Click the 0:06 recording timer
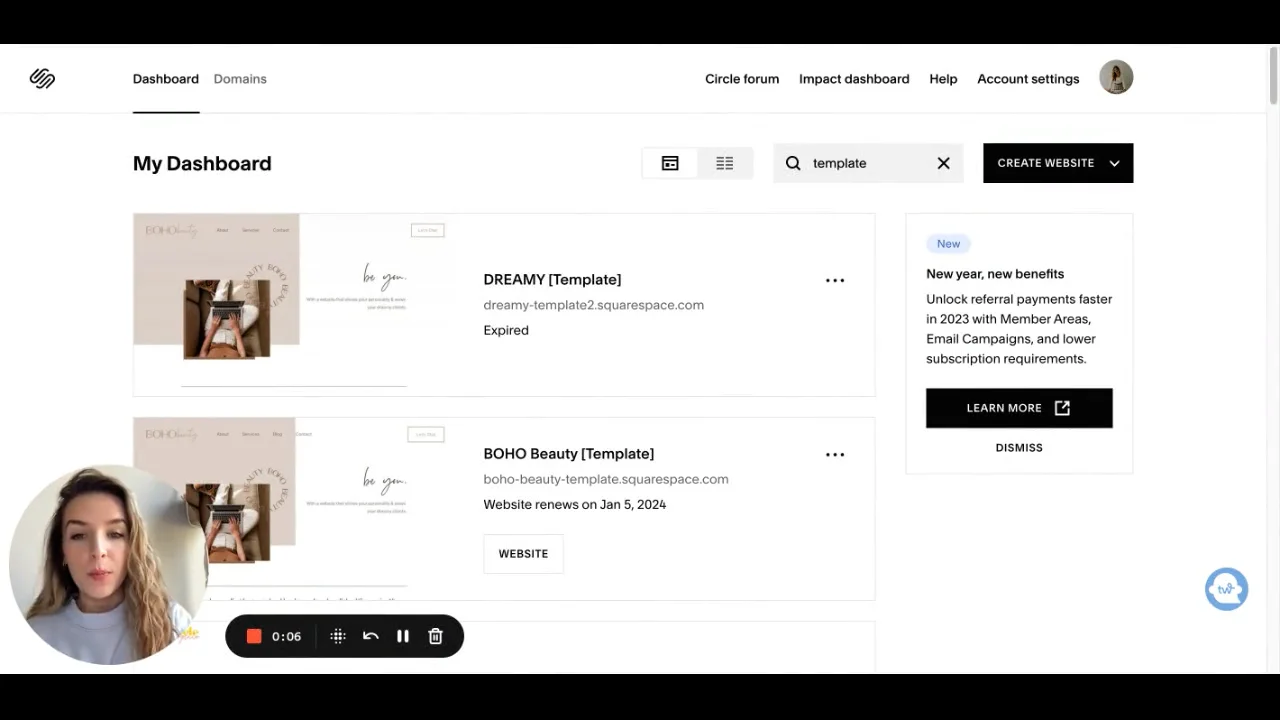 tap(286, 636)
